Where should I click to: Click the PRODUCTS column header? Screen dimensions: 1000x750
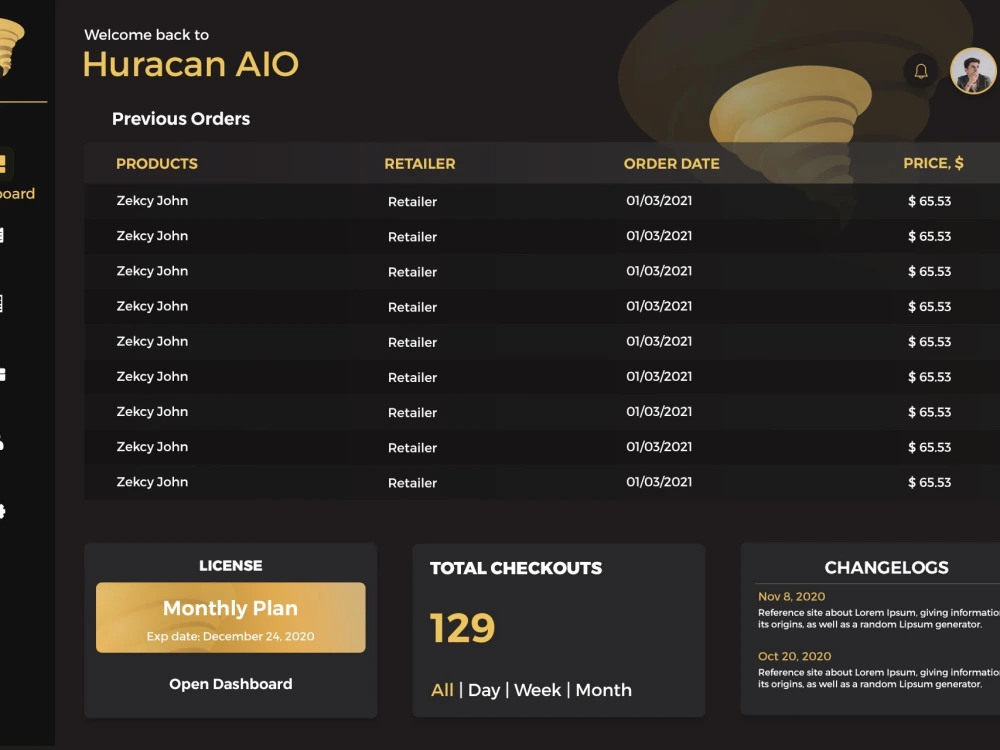pos(157,163)
